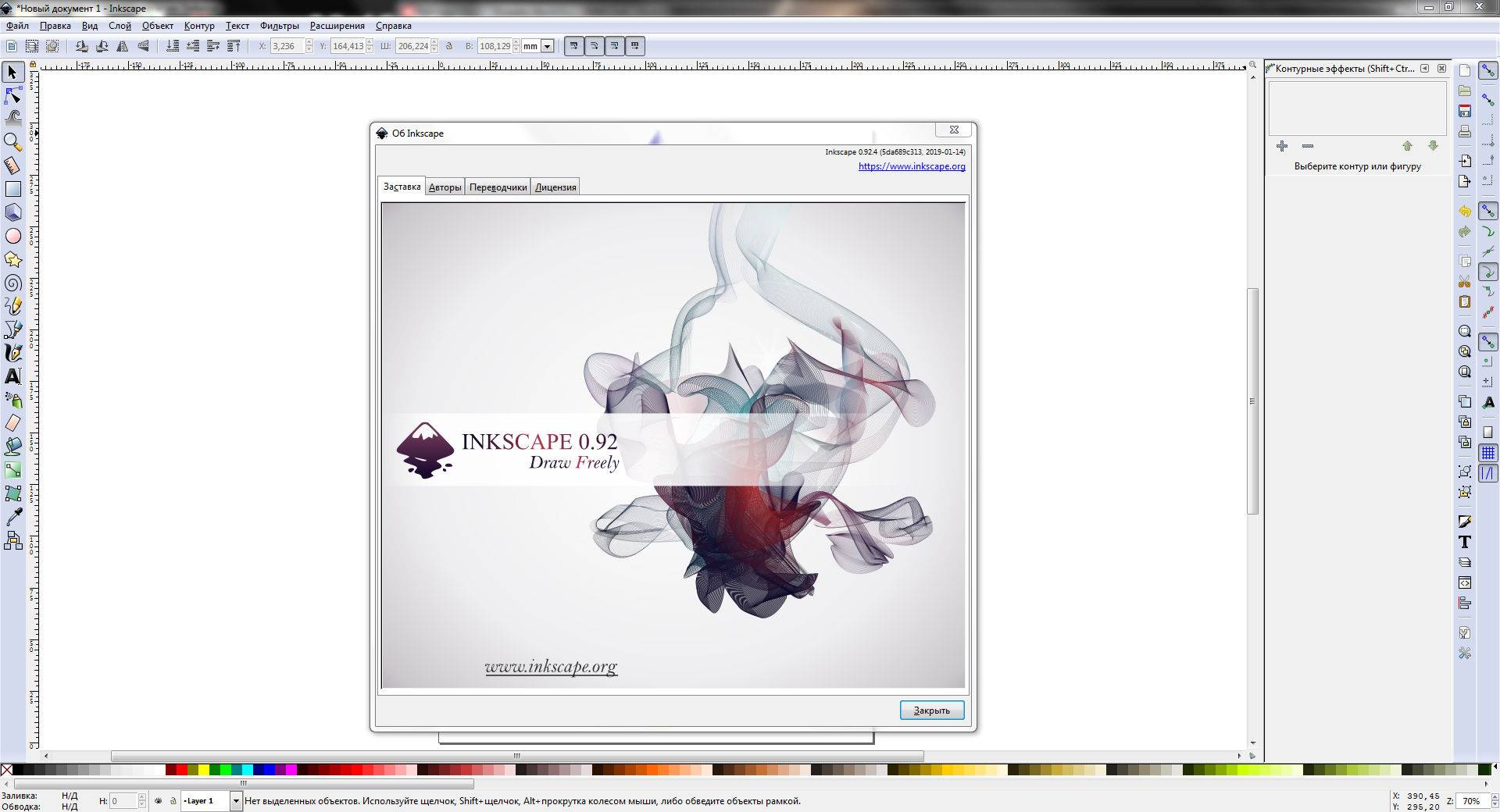Select the Star polygon tool
The width and height of the screenshot is (1500, 812).
(12, 259)
